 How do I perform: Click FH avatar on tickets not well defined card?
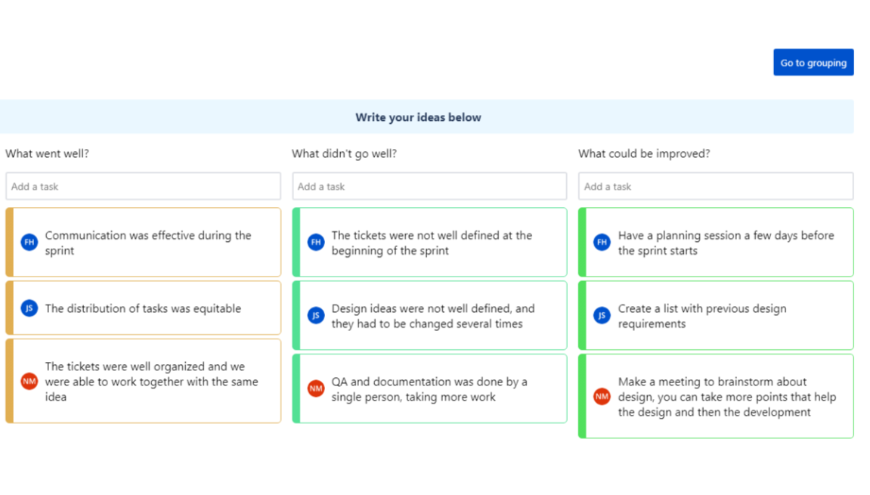point(316,242)
